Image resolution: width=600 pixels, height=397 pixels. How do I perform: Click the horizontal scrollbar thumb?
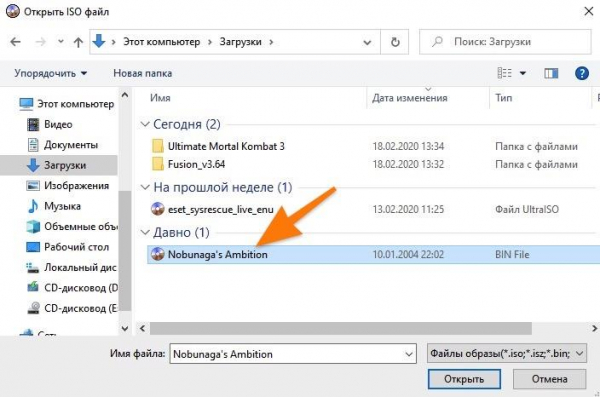coord(341,328)
